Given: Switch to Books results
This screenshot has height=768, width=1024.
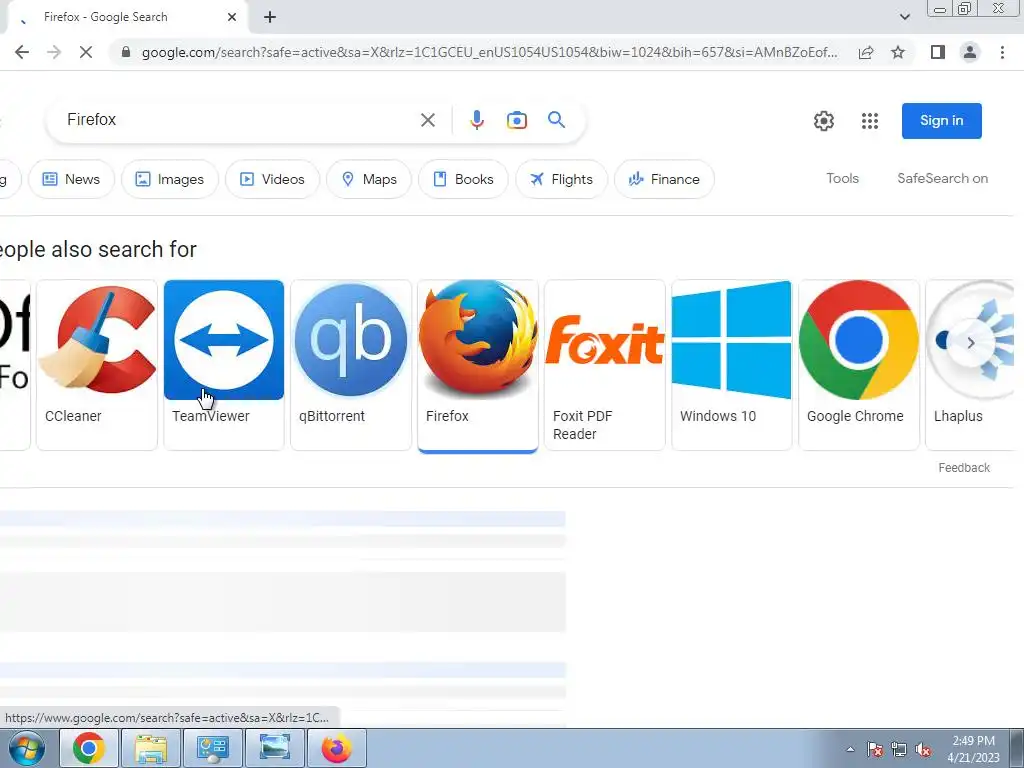Looking at the screenshot, I should point(463,179).
